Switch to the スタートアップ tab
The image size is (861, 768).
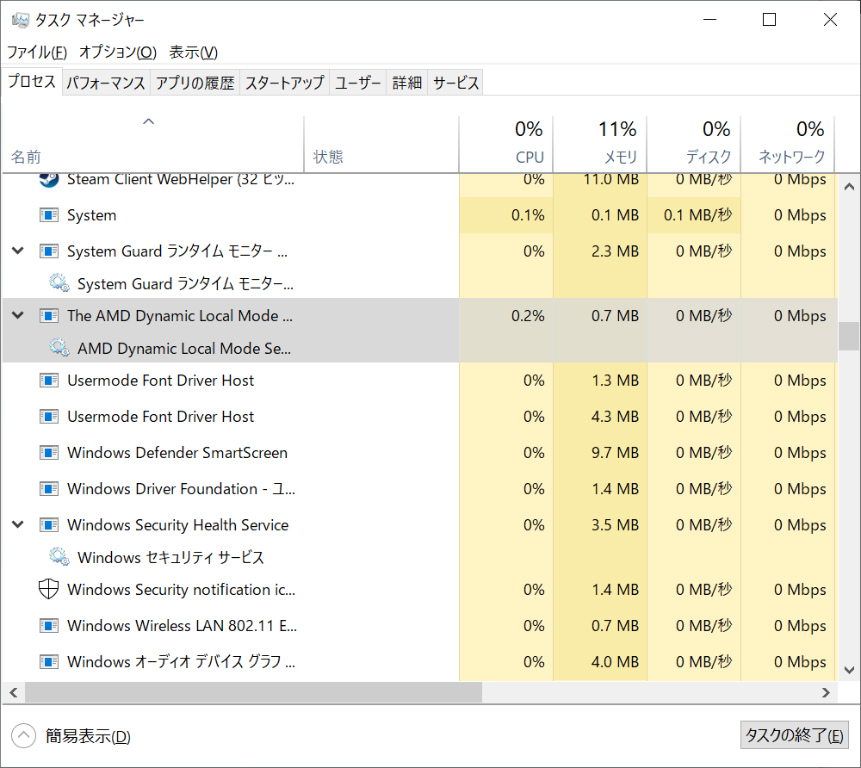pos(285,84)
